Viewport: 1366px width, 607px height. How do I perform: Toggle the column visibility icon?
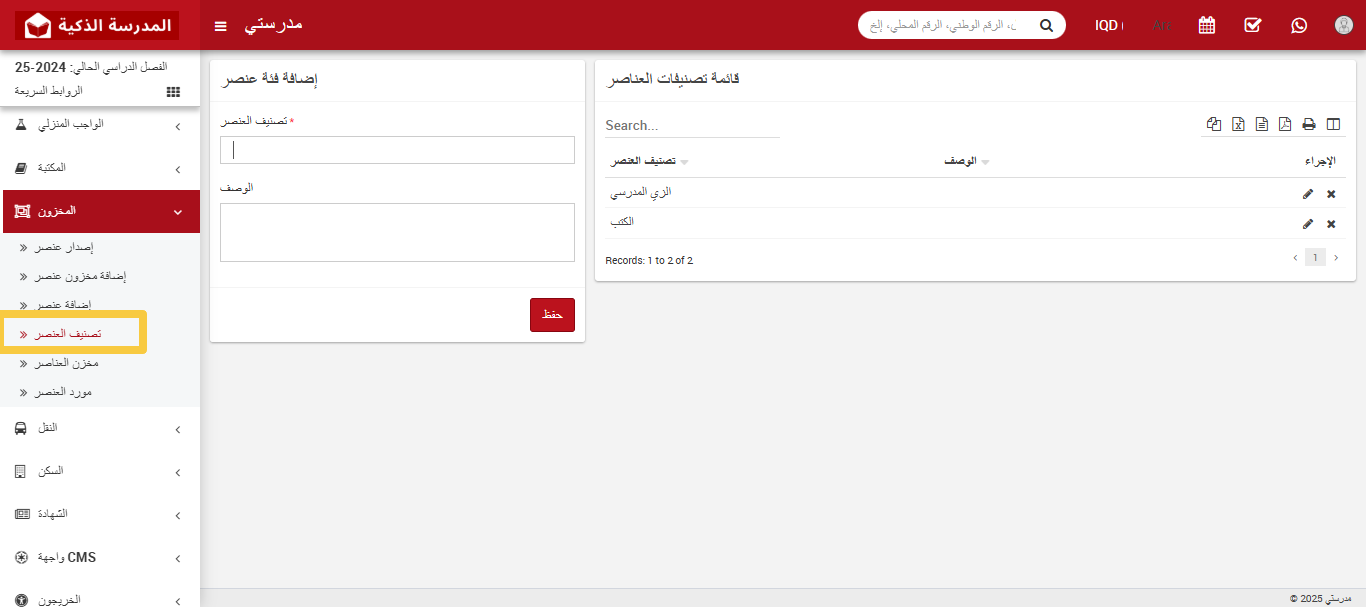point(1332,124)
